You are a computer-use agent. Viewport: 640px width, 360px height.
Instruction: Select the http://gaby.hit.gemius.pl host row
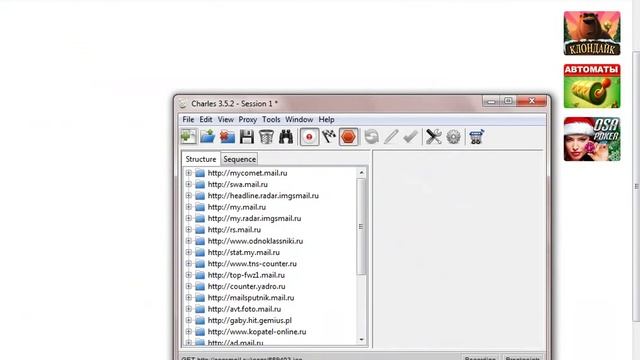tap(249, 320)
